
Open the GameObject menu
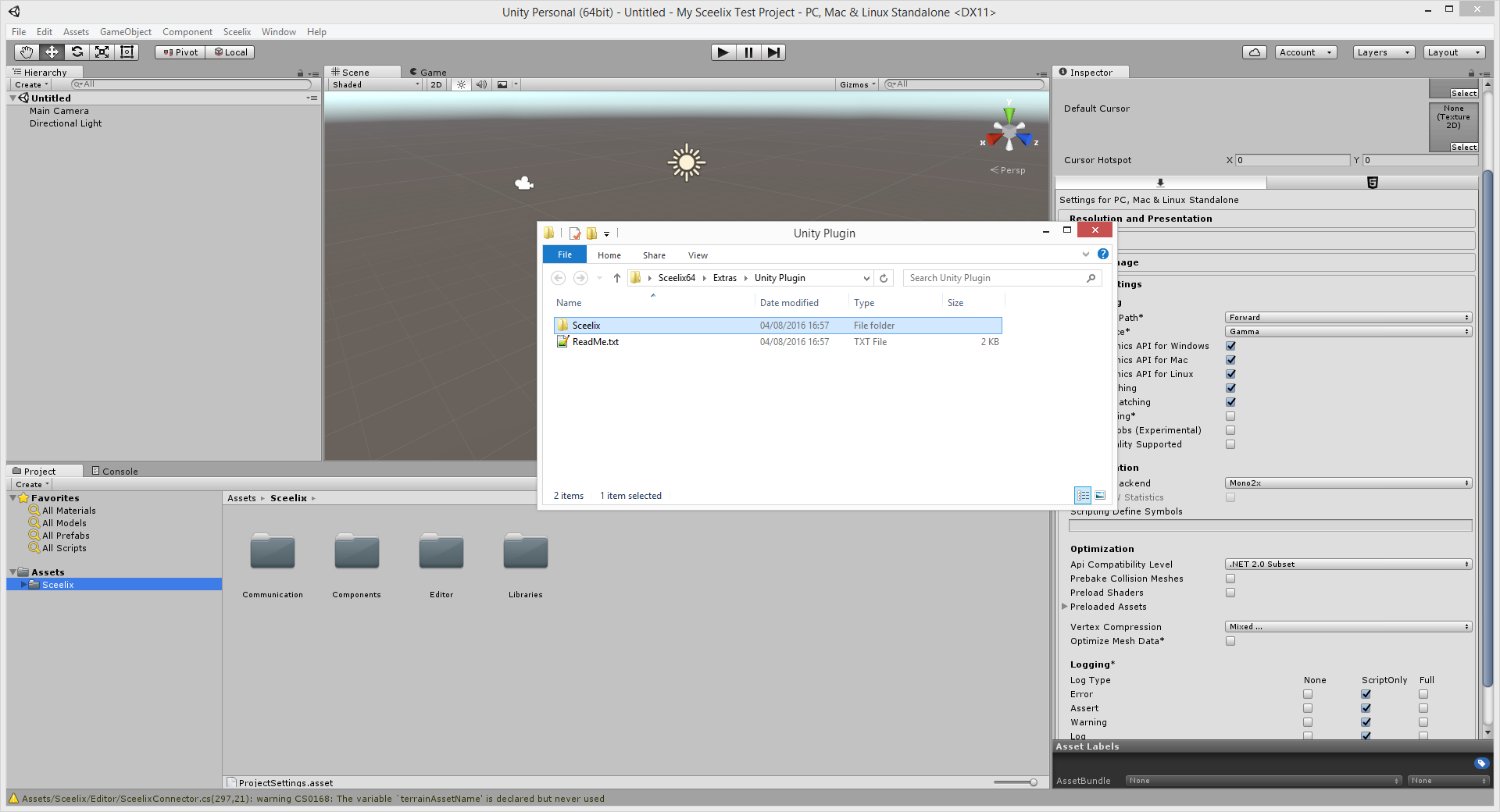pyautogui.click(x=126, y=32)
